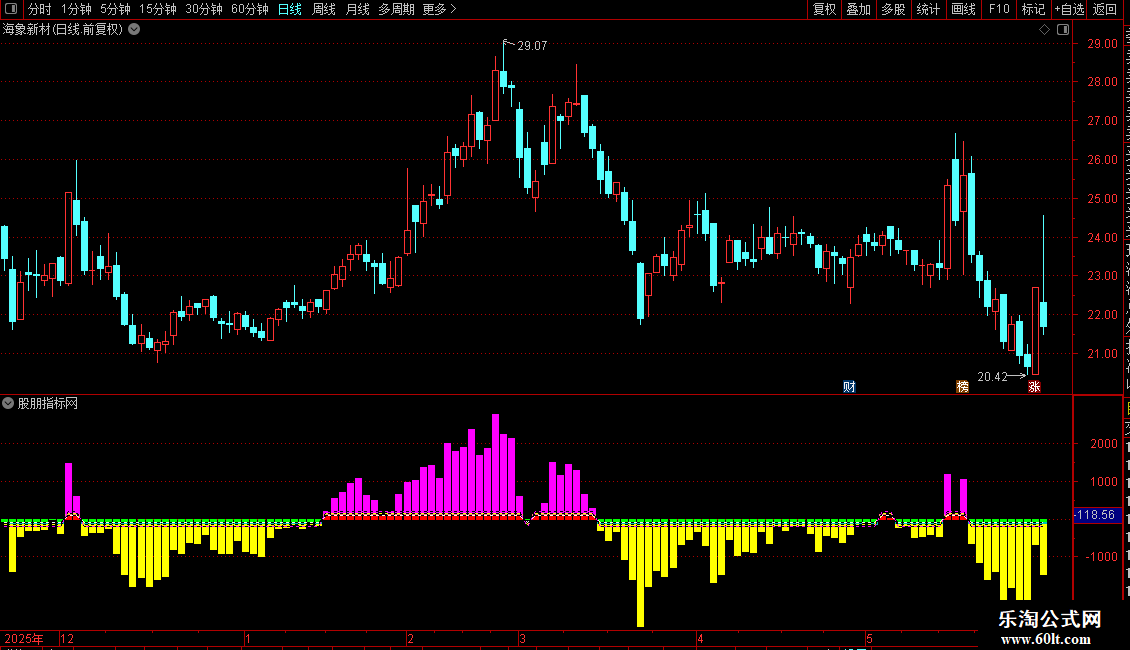Open the 海象新材 chart settings dropdown
The width and height of the screenshot is (1130, 650).
click(134, 30)
